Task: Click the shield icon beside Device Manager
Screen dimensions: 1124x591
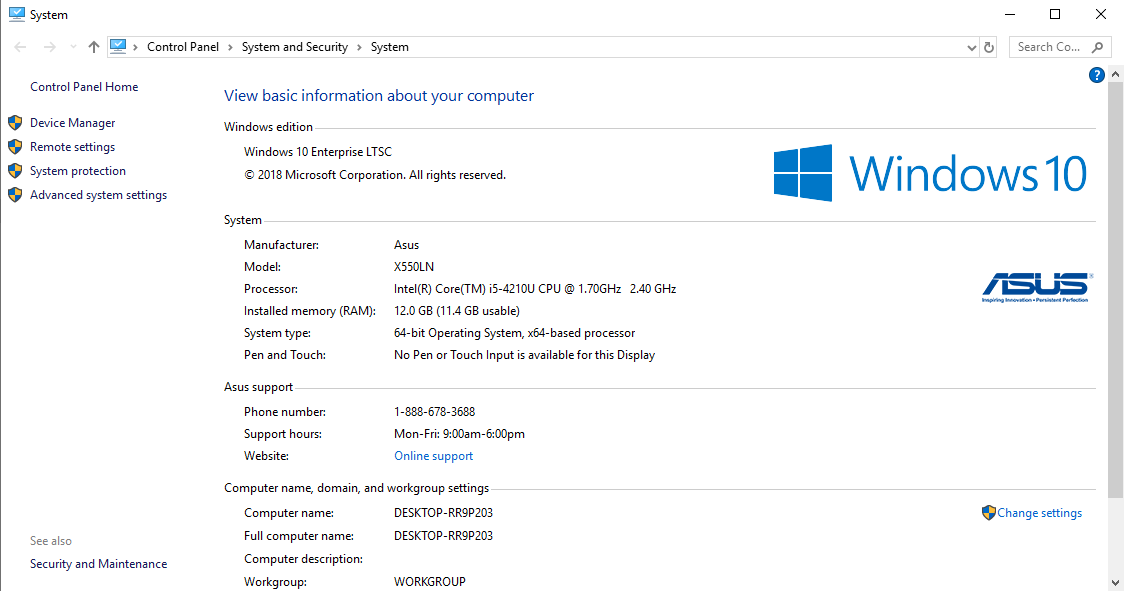Action: point(15,123)
